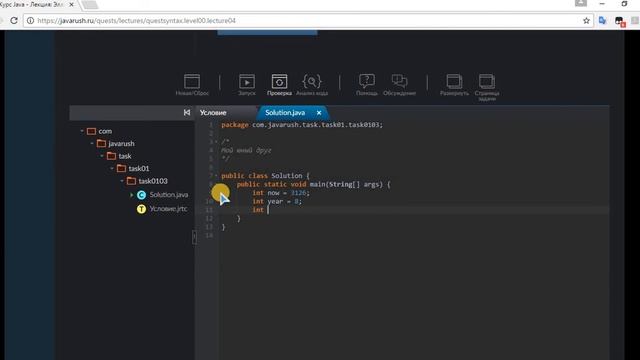Image resolution: width=640 pixels, height=360 pixels.
Task: Click the browser address bar
Action: pyautogui.click(x=308, y=20)
